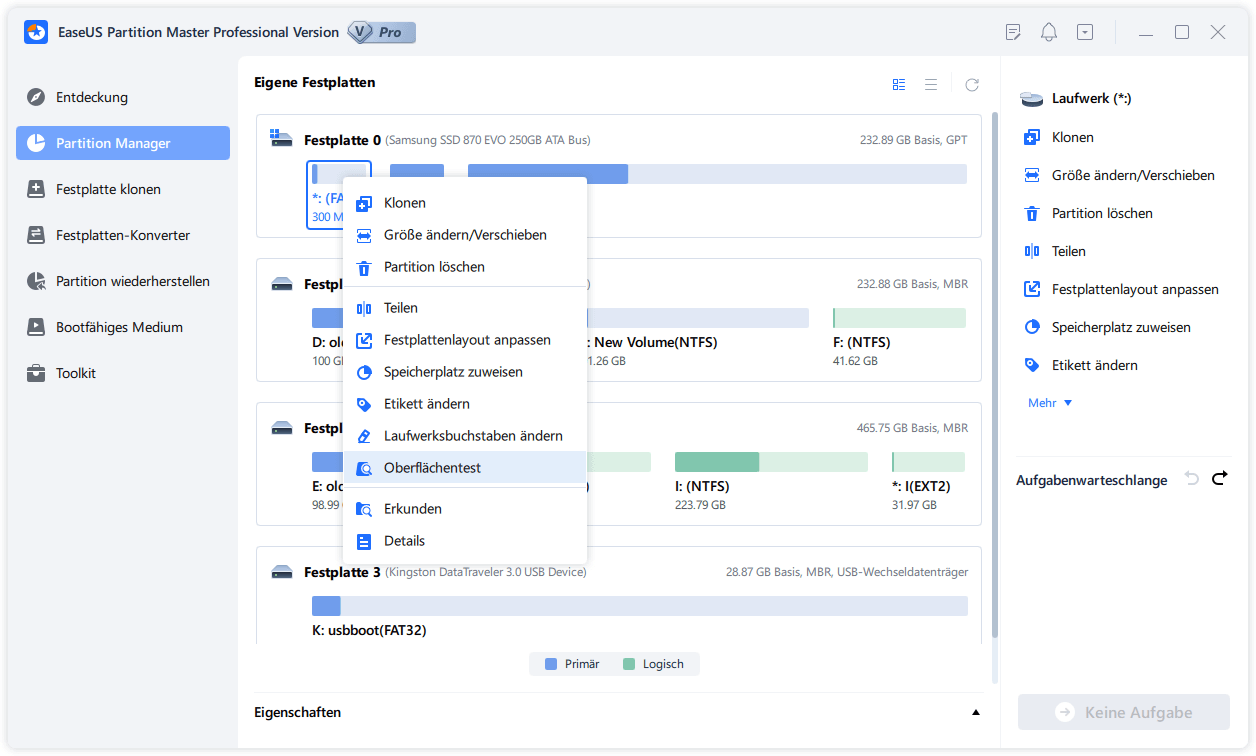
Task: Open the feedback note icon in title bar
Action: (1013, 32)
